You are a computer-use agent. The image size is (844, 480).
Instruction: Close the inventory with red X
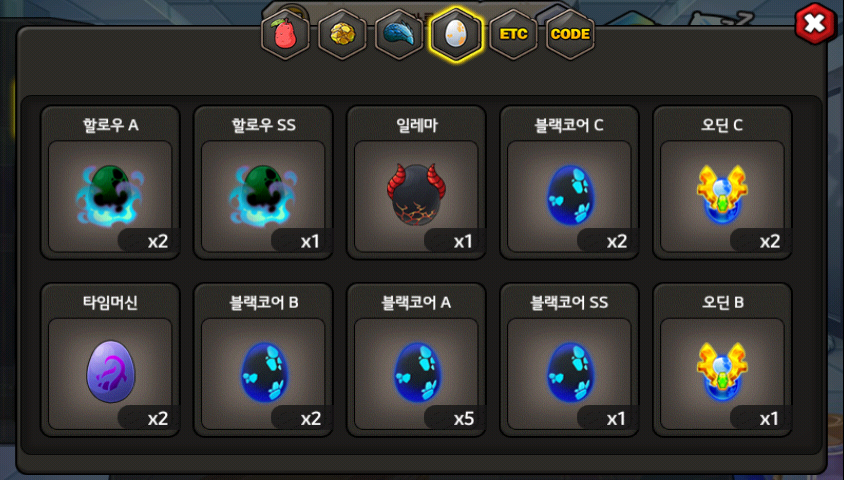point(815,23)
